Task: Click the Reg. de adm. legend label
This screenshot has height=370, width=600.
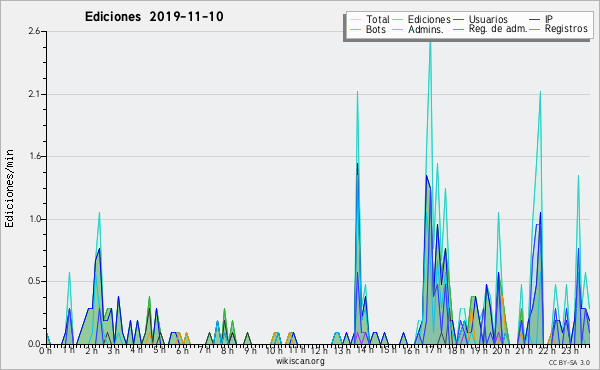Action: tap(498, 29)
